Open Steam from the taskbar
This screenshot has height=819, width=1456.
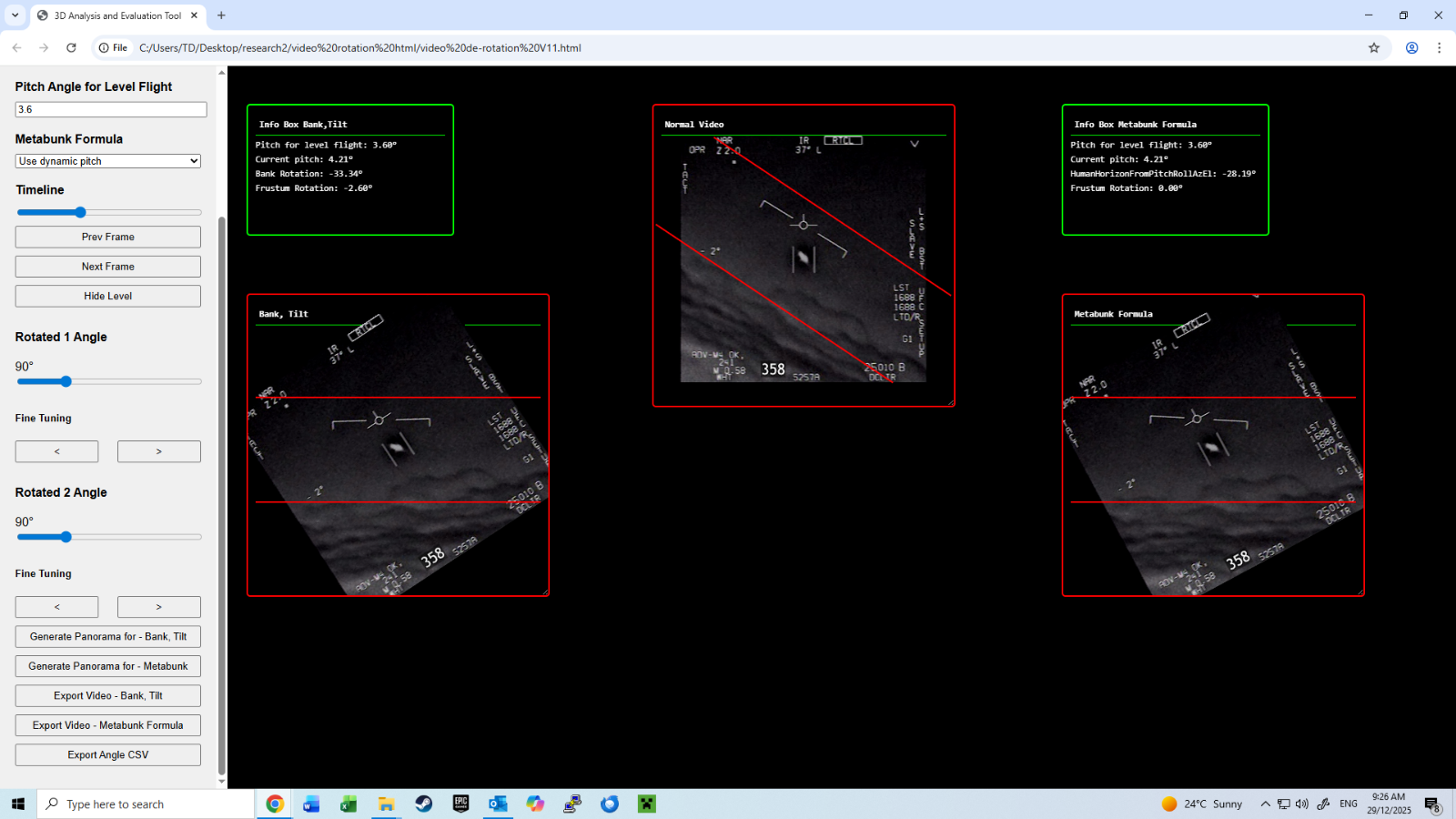click(x=424, y=804)
